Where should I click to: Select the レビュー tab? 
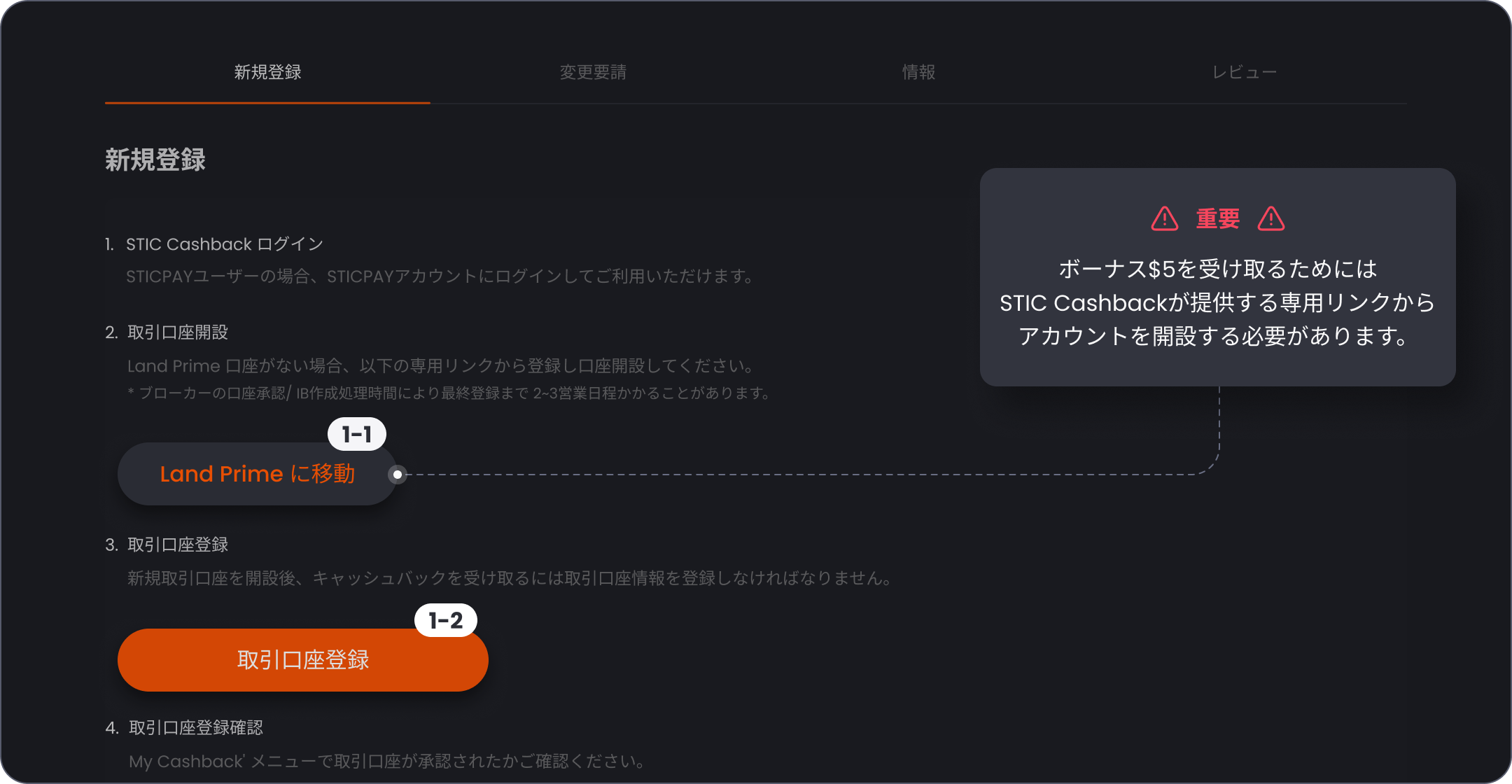[1245, 71]
